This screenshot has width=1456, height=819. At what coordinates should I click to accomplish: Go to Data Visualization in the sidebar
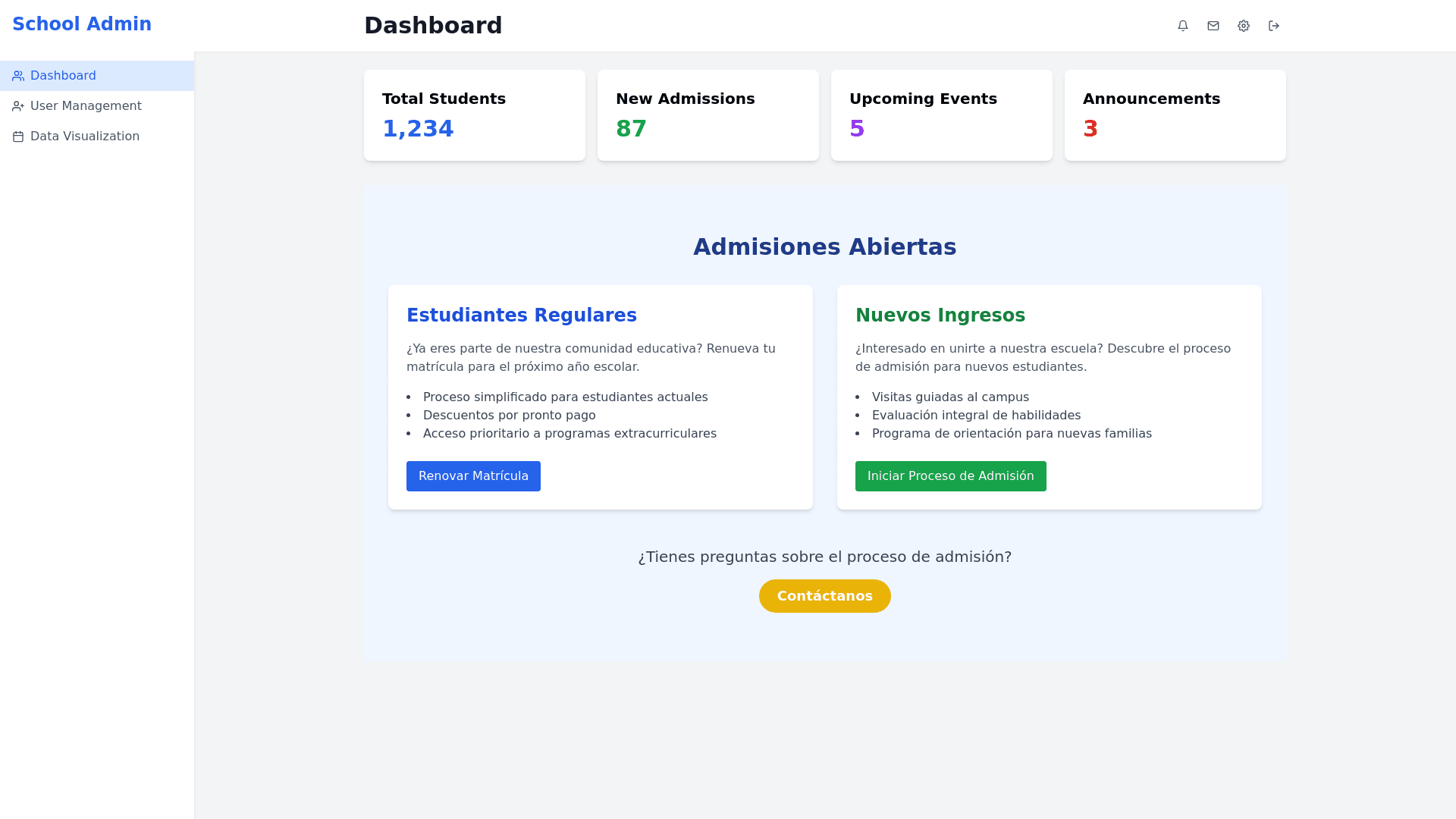pos(85,136)
